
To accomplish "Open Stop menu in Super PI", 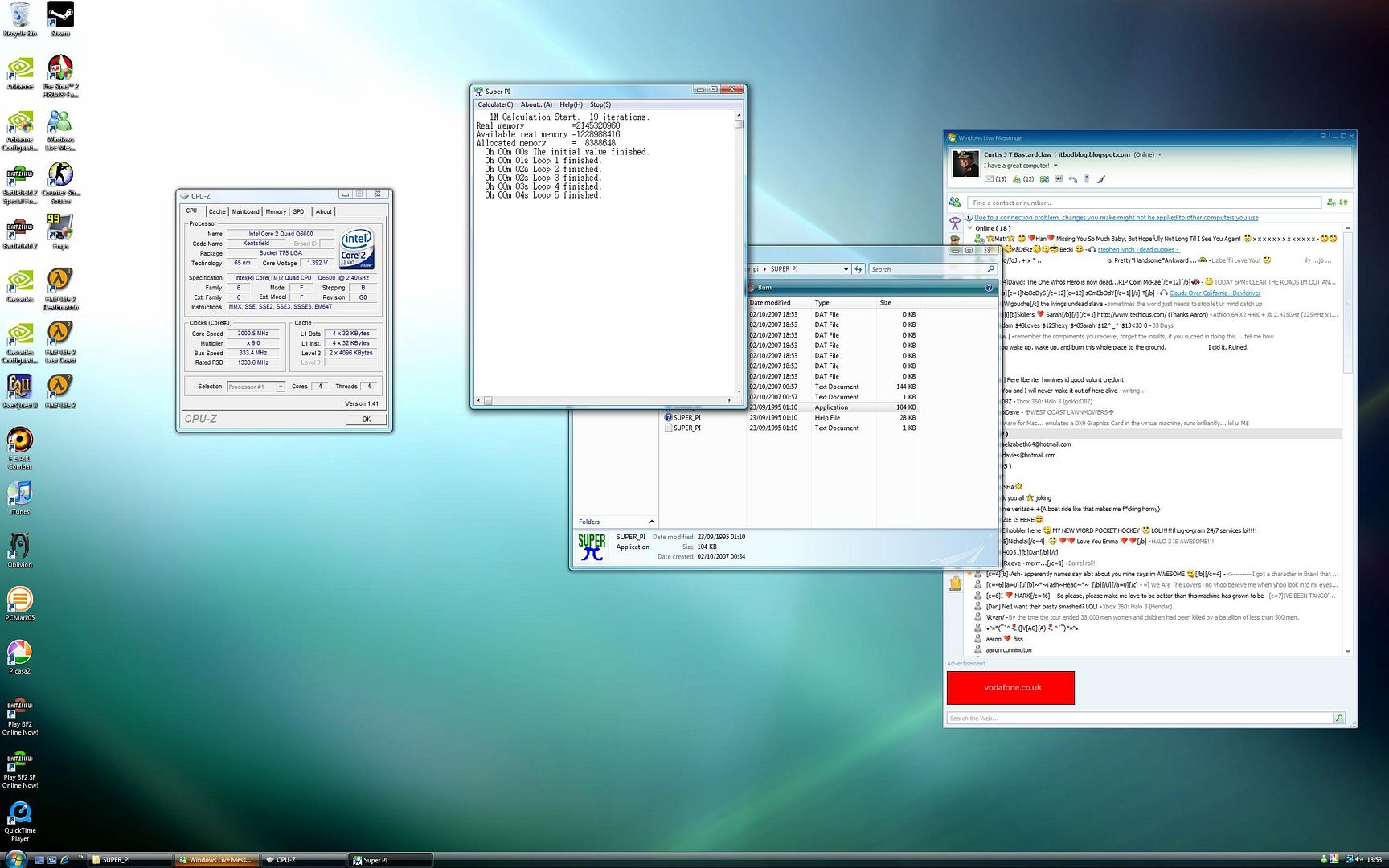I will (x=600, y=104).
